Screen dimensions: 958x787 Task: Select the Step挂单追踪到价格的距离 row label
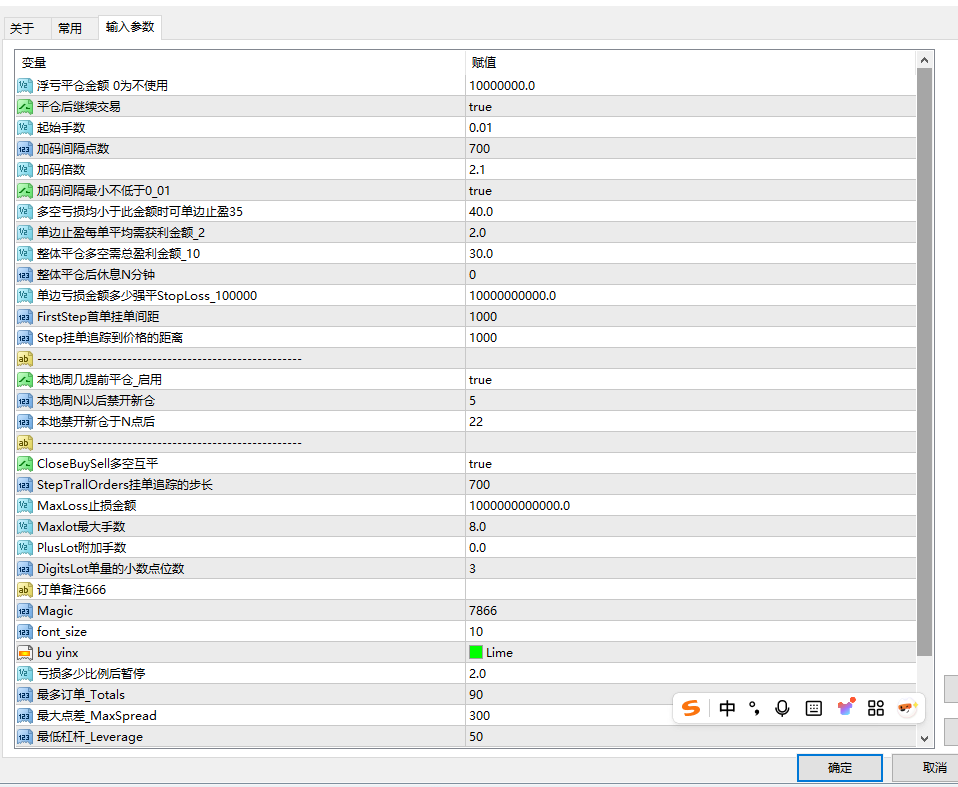[110, 338]
